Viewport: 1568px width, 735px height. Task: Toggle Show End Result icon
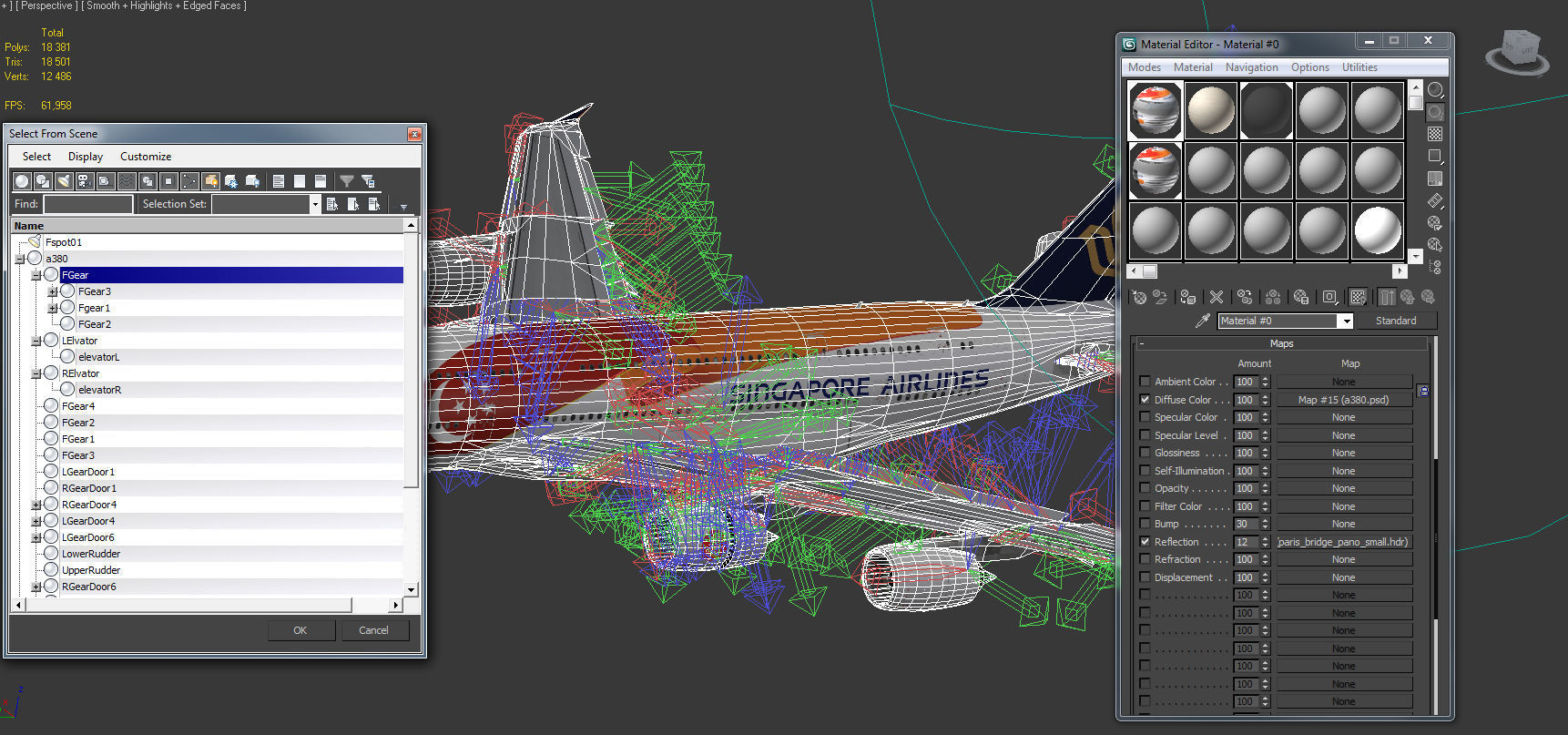pos(1387,297)
